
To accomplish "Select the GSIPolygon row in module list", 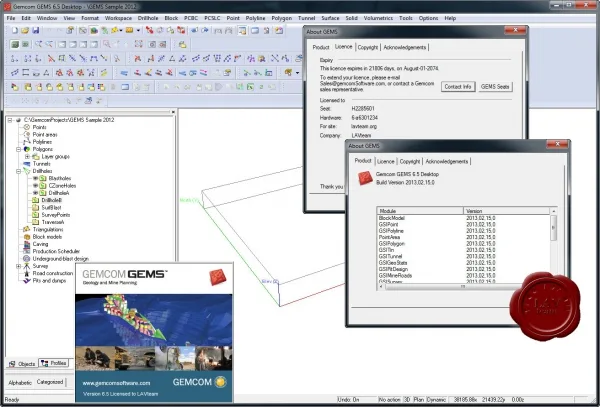I will pyautogui.click(x=463, y=243).
